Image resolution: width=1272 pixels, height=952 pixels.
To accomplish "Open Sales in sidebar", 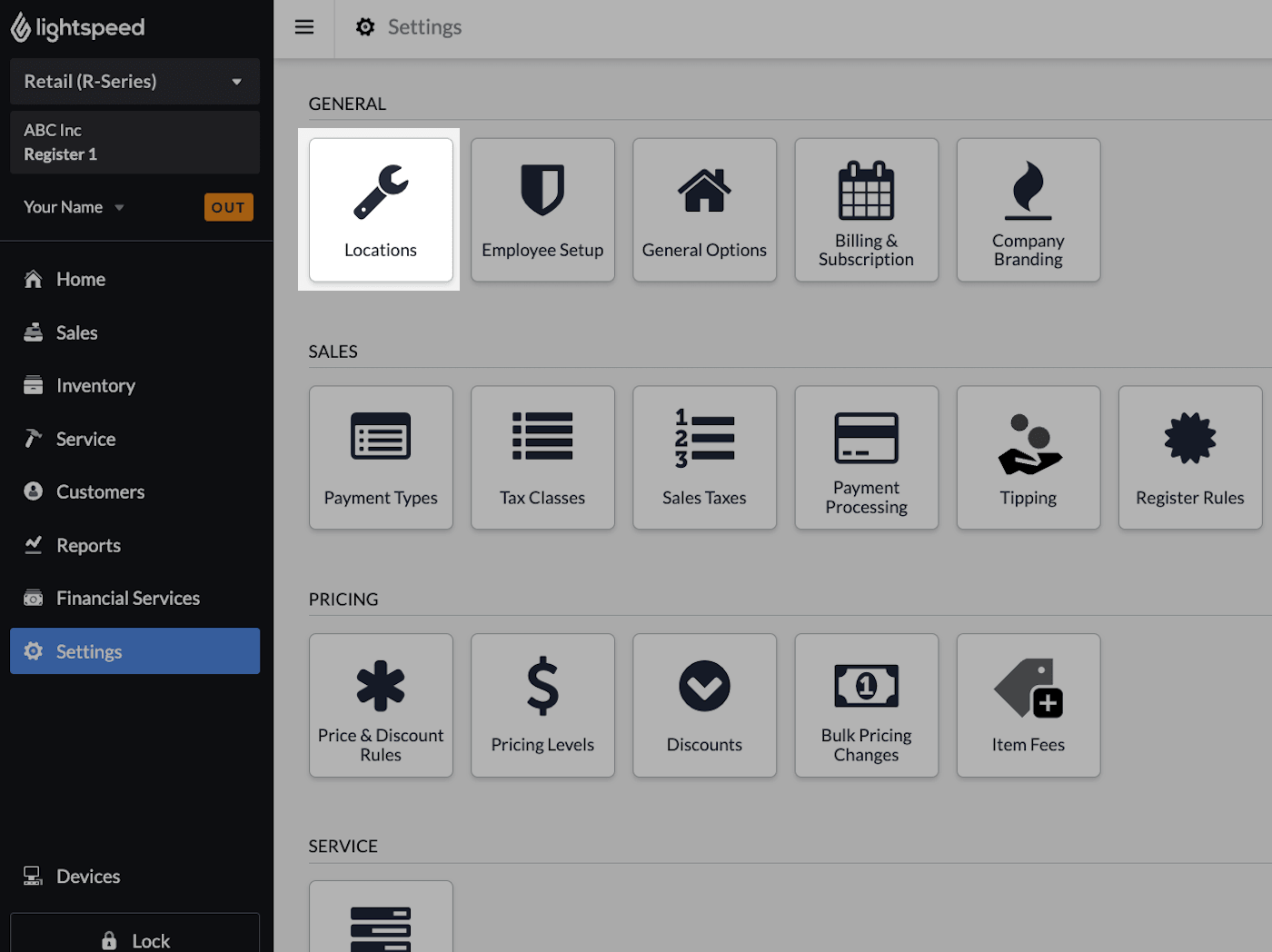I will click(134, 332).
